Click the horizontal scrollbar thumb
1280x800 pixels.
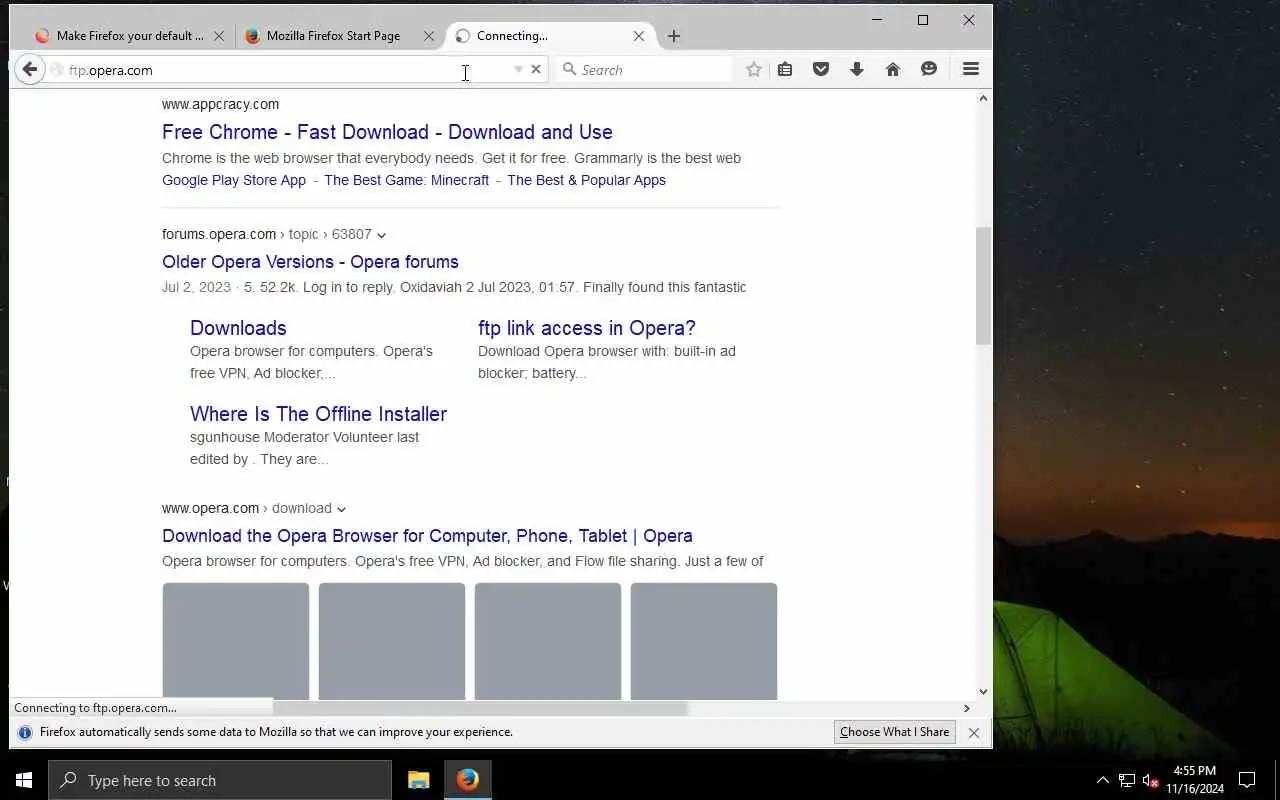pyautogui.click(x=480, y=708)
